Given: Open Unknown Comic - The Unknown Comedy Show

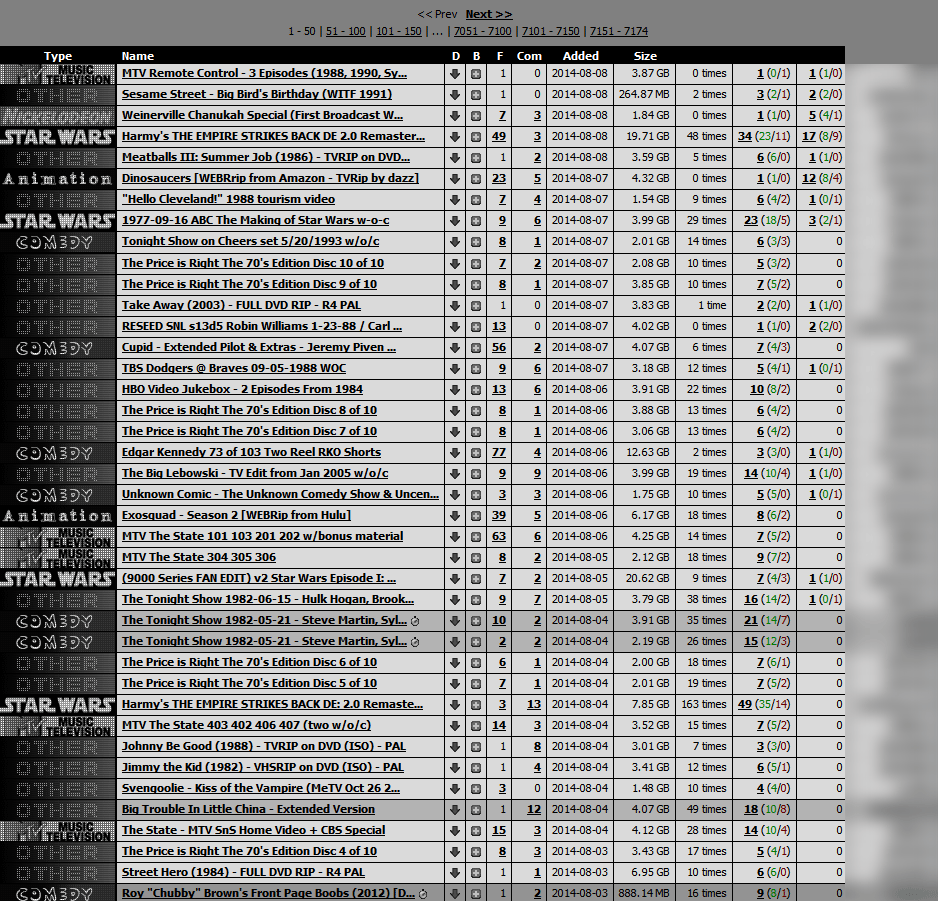Looking at the screenshot, I should [x=281, y=494].
